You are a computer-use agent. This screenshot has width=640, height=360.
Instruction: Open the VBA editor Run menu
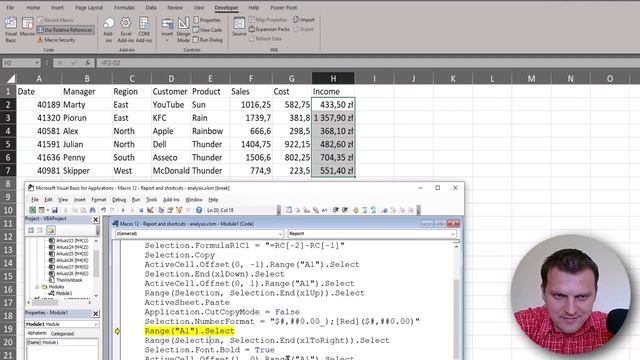(x=136, y=200)
